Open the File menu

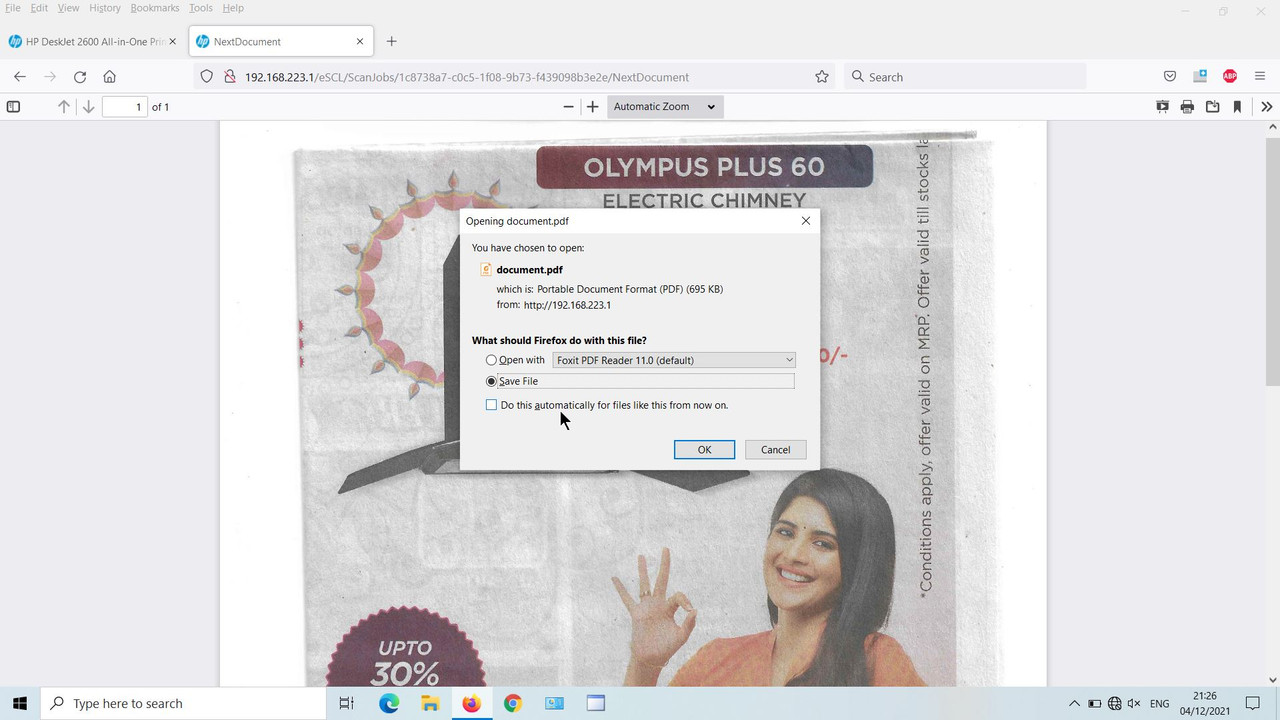[x=13, y=8]
